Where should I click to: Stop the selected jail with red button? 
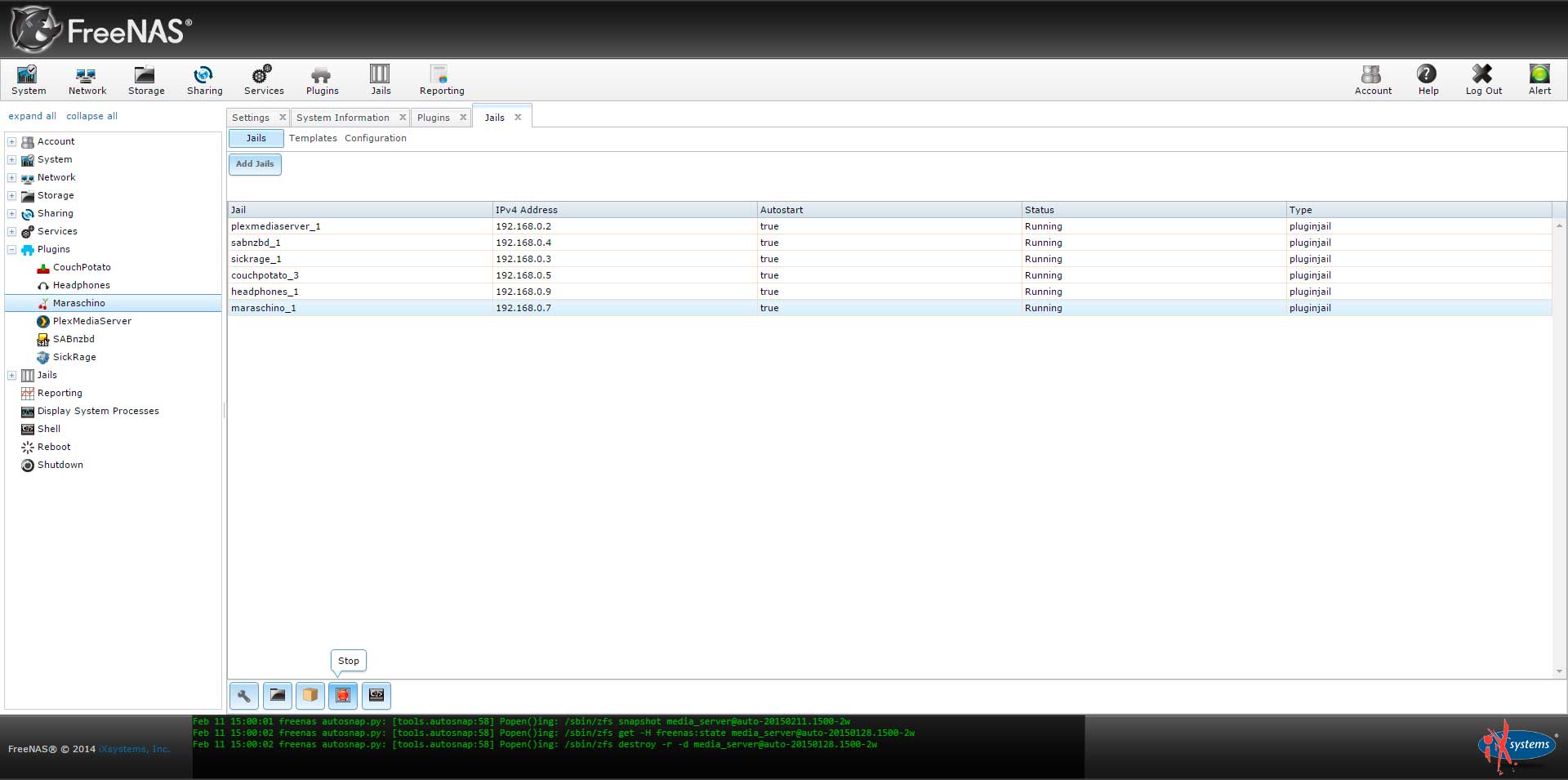tap(343, 696)
